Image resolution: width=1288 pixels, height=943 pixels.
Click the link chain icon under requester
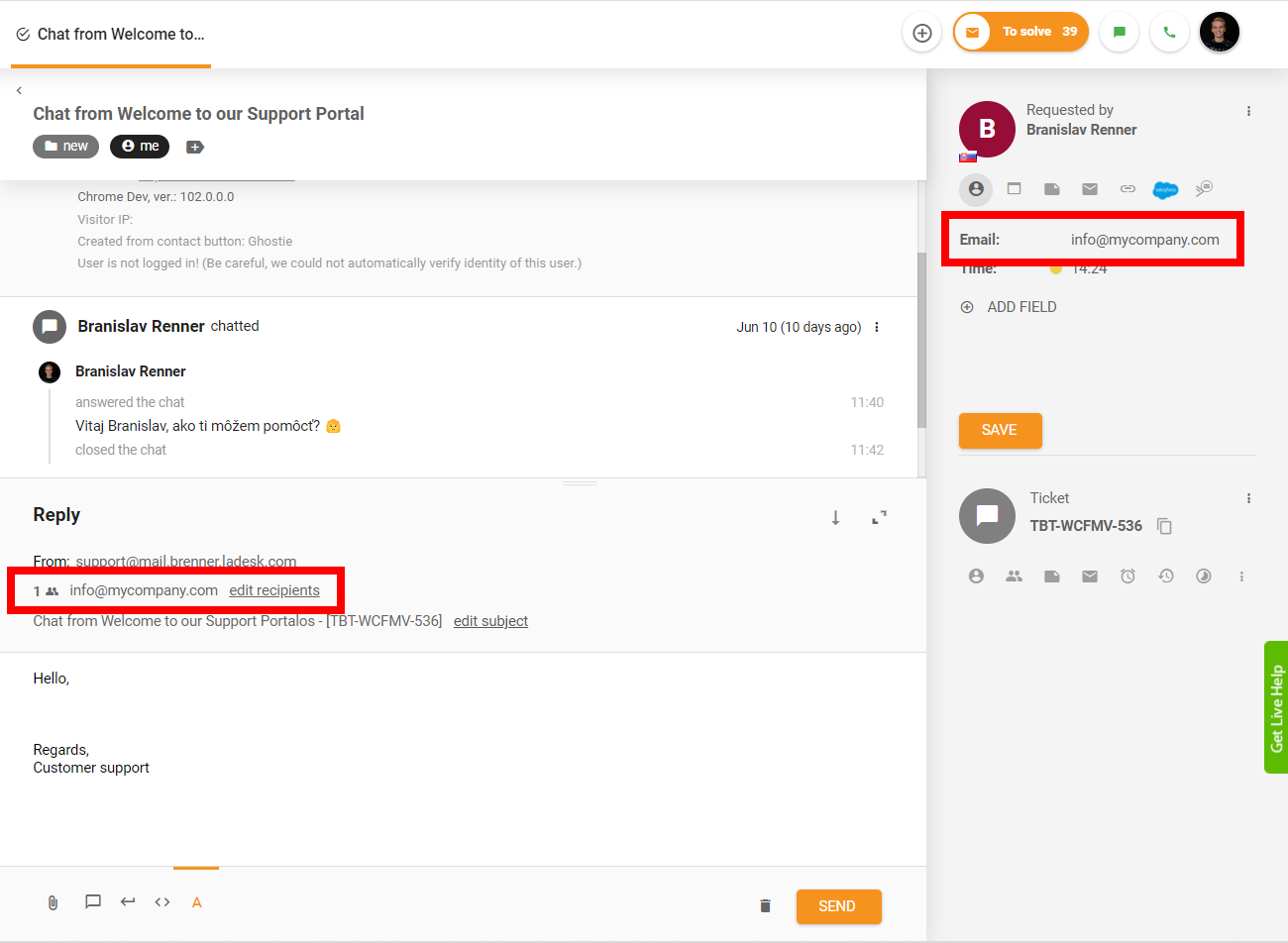pyautogui.click(x=1127, y=189)
